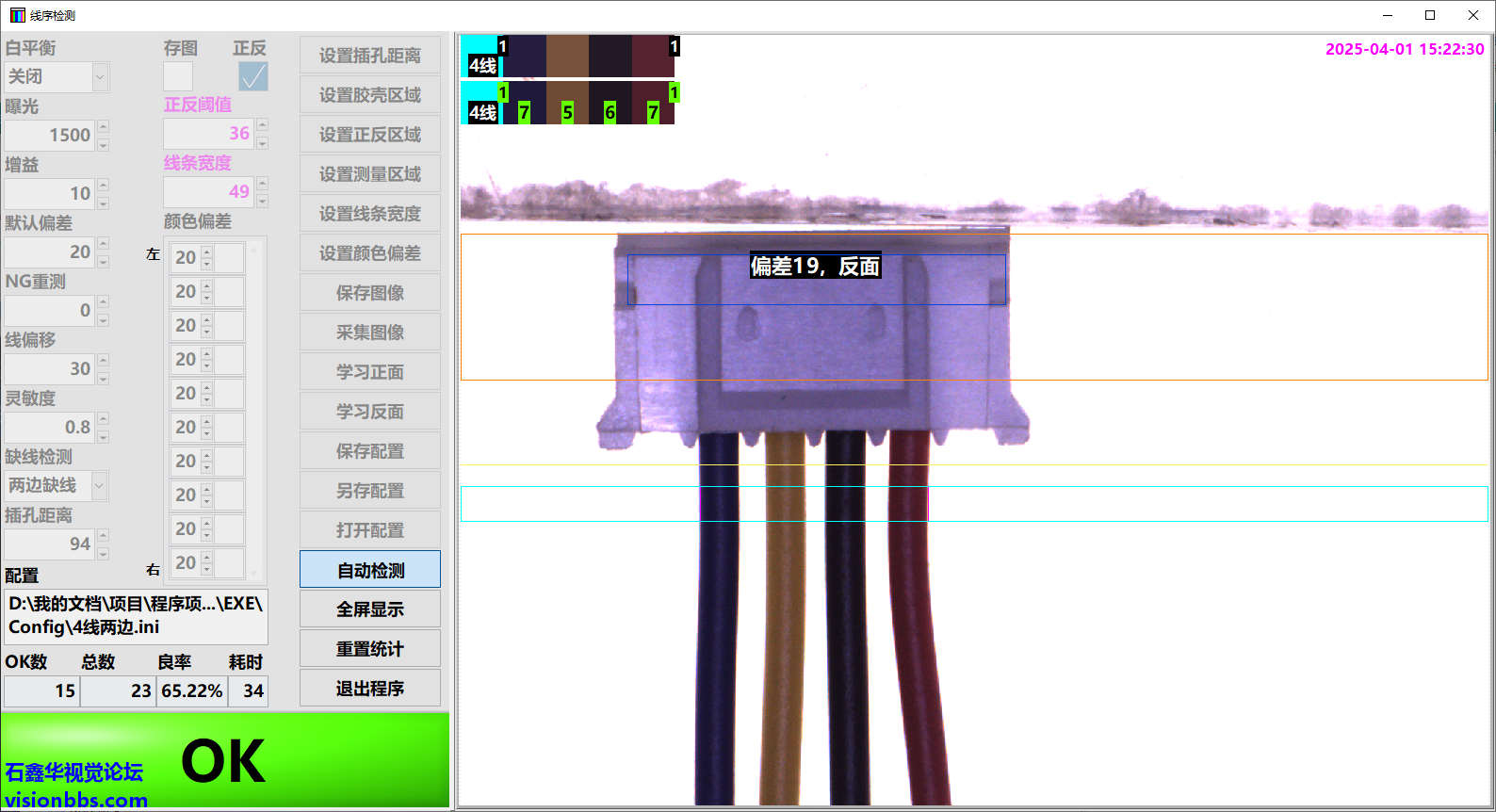Click the green OK status banner
The width and height of the screenshot is (1496, 812).
pyautogui.click(x=225, y=761)
